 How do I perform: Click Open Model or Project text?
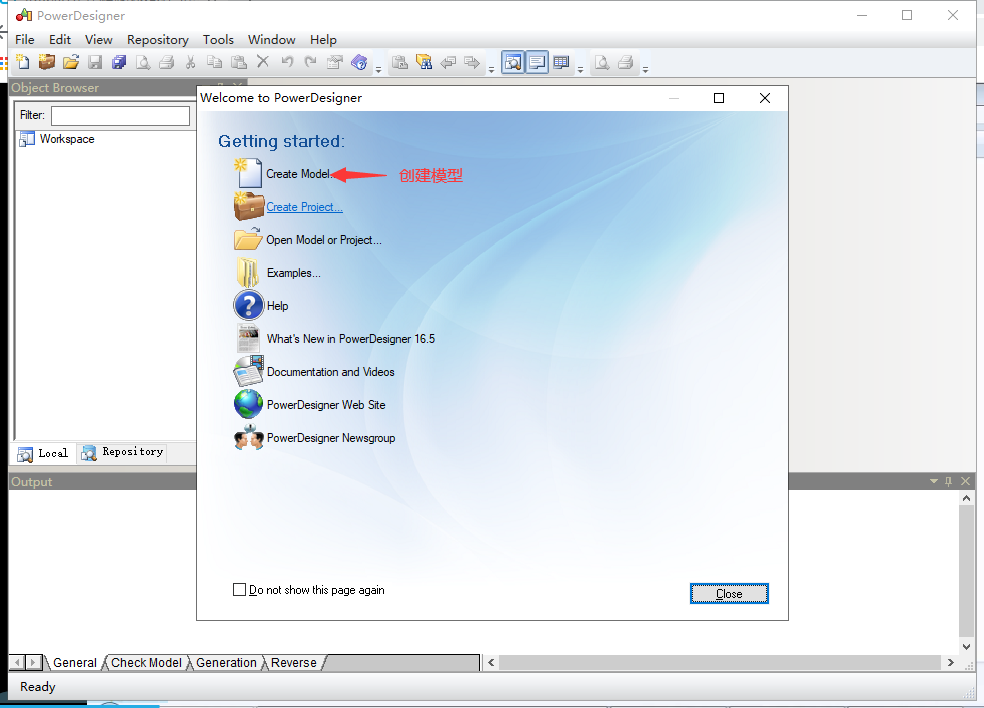(324, 240)
